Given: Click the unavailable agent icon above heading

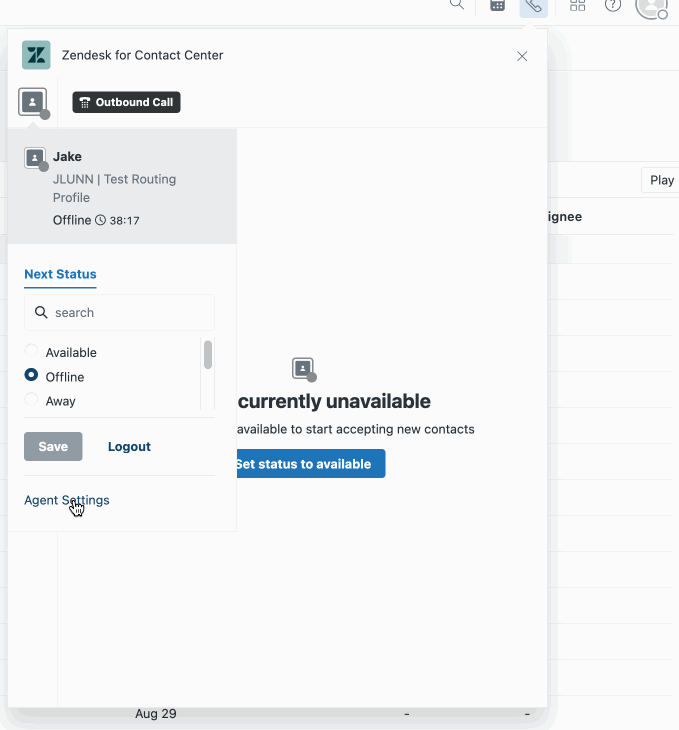Looking at the screenshot, I should pos(304,370).
